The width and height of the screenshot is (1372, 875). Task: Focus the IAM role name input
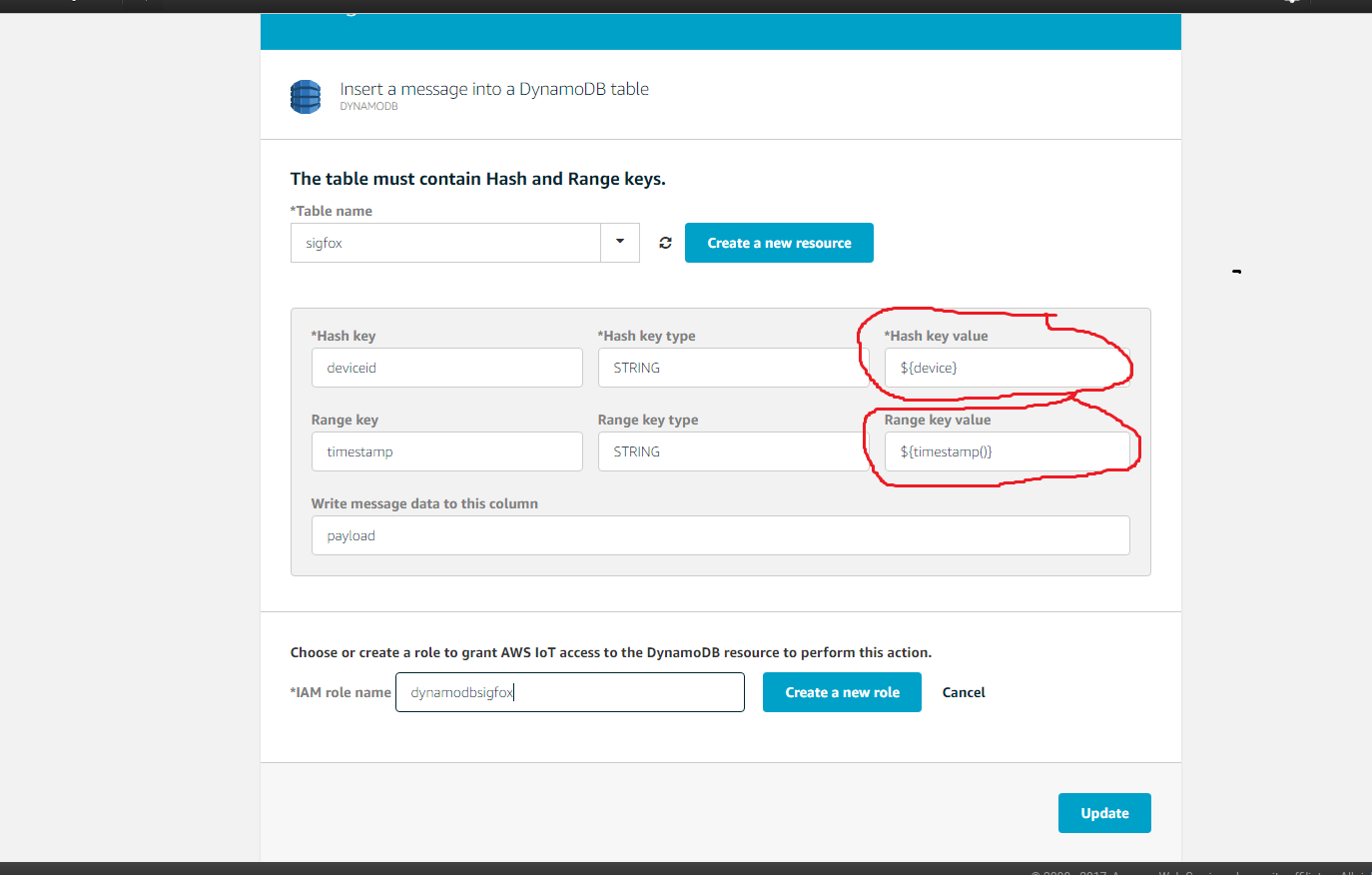[570, 692]
